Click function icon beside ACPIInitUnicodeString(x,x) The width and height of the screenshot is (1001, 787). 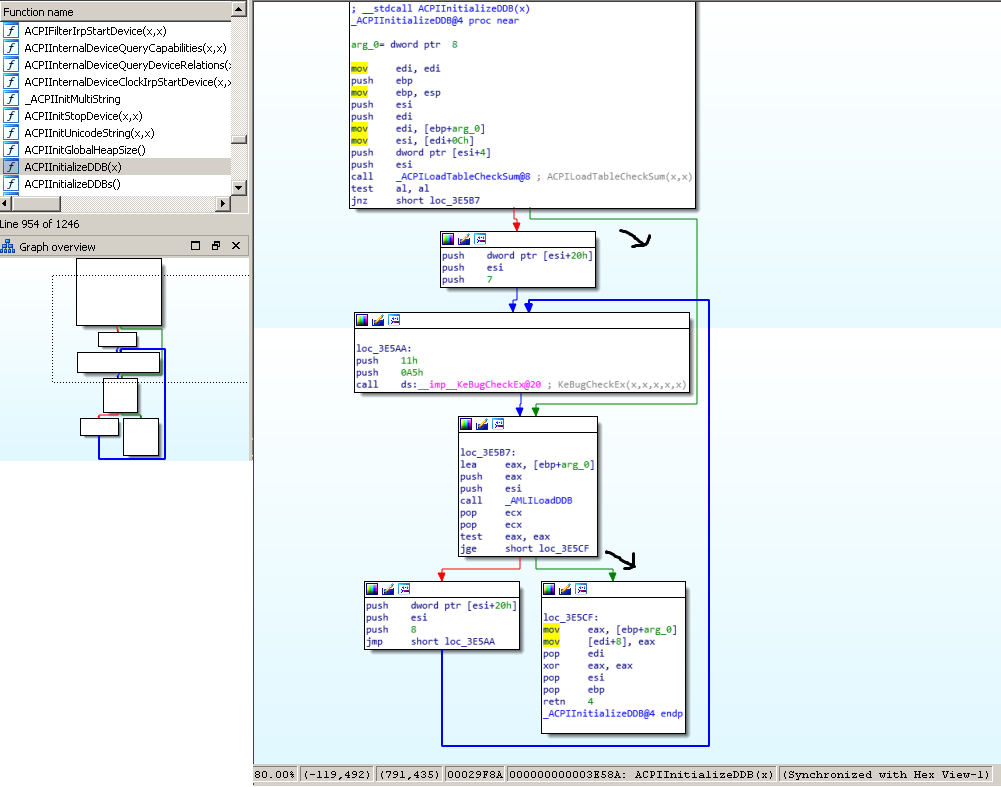point(11,133)
